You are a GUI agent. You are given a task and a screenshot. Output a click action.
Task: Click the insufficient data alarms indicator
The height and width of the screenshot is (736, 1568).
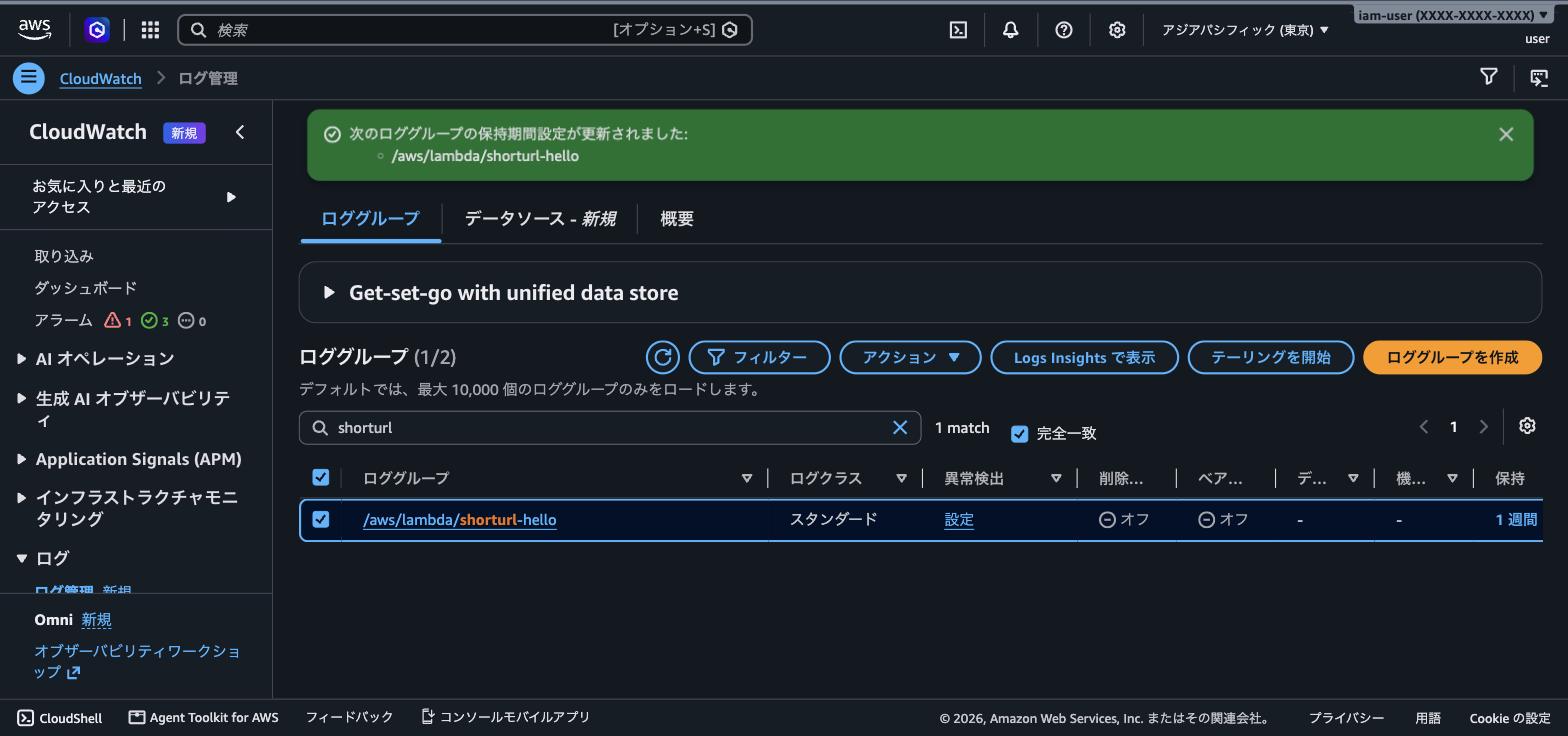click(x=192, y=321)
